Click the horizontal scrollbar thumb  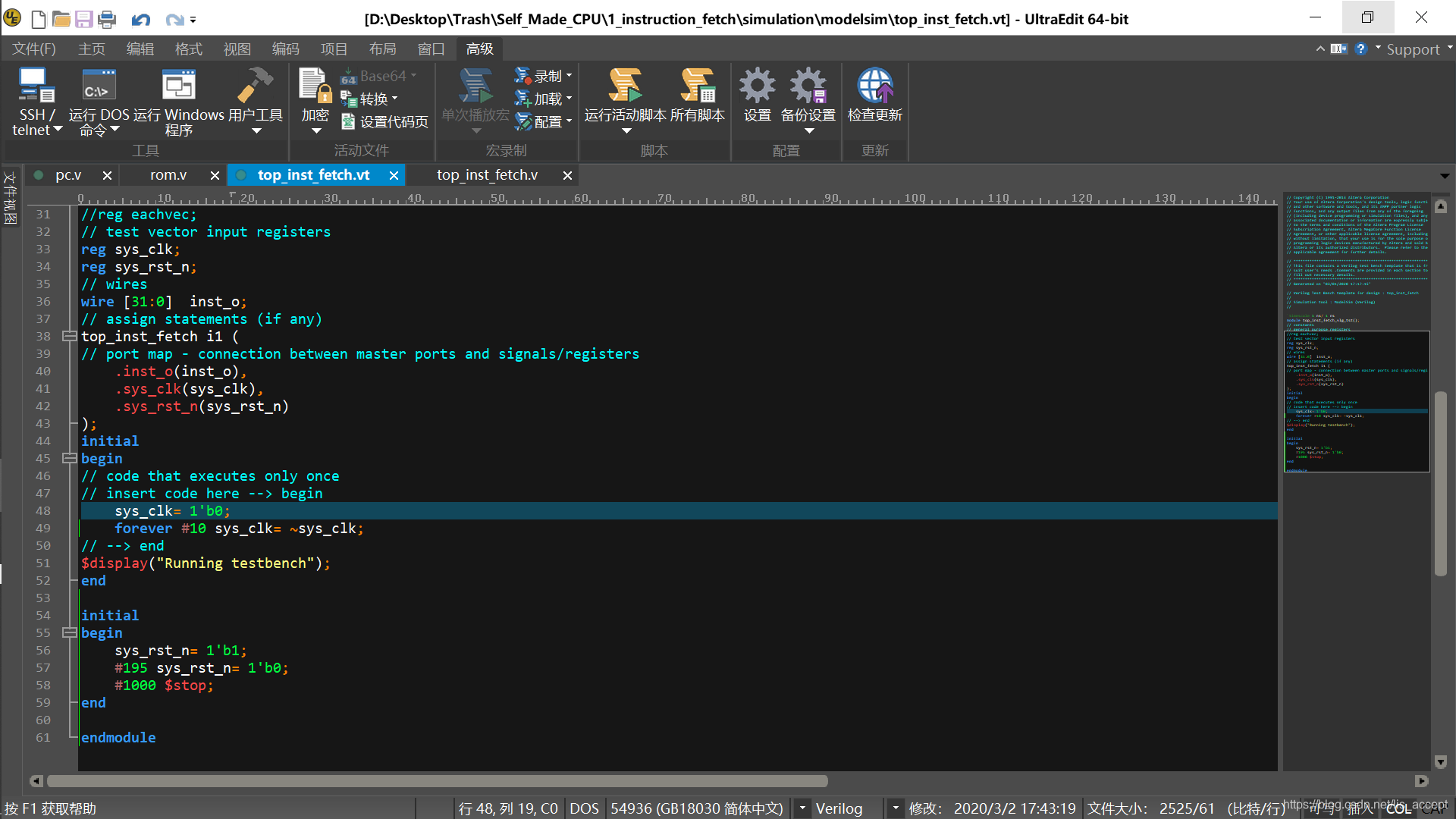pos(437,781)
